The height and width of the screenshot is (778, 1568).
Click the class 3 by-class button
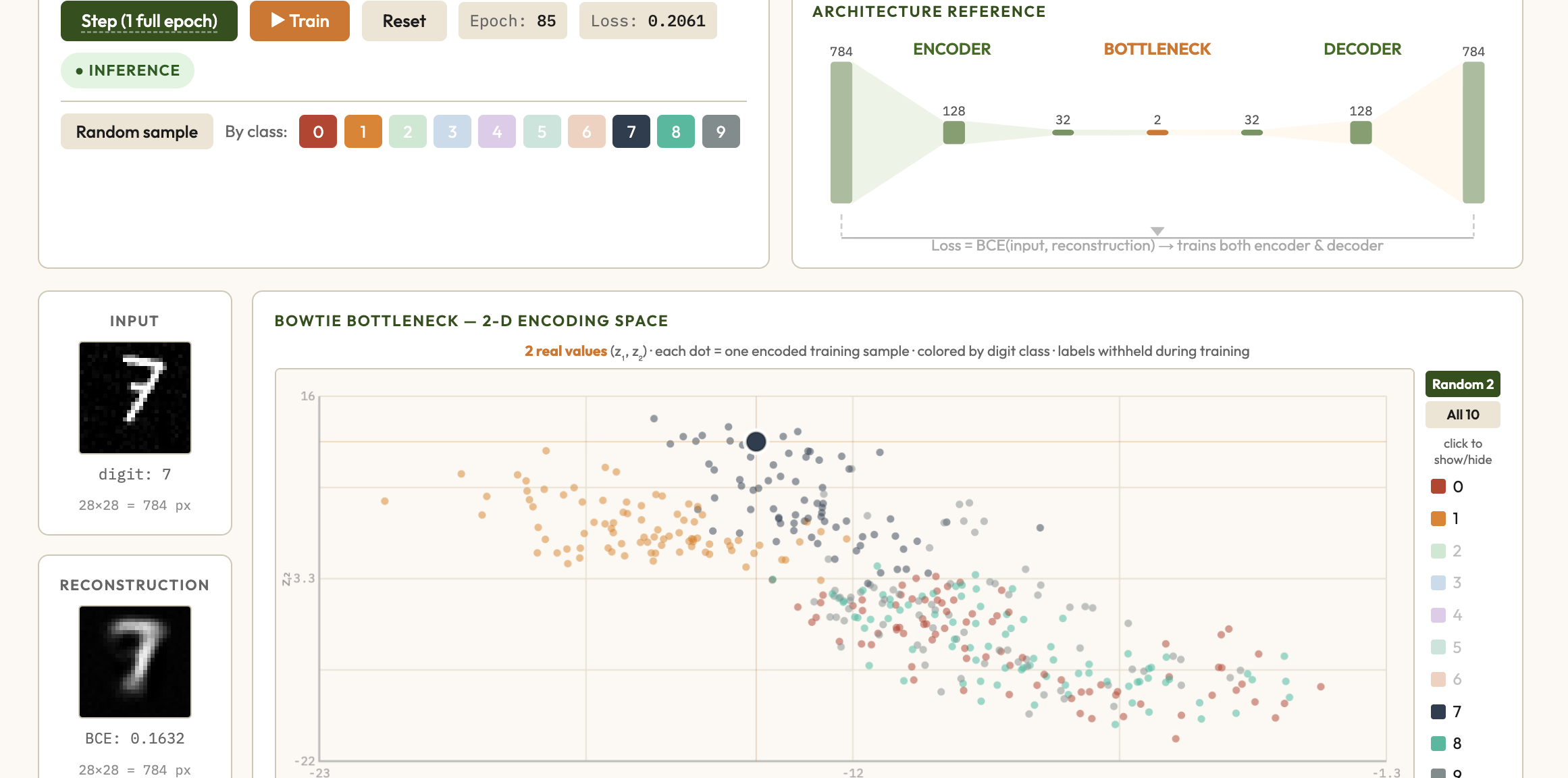pos(452,131)
